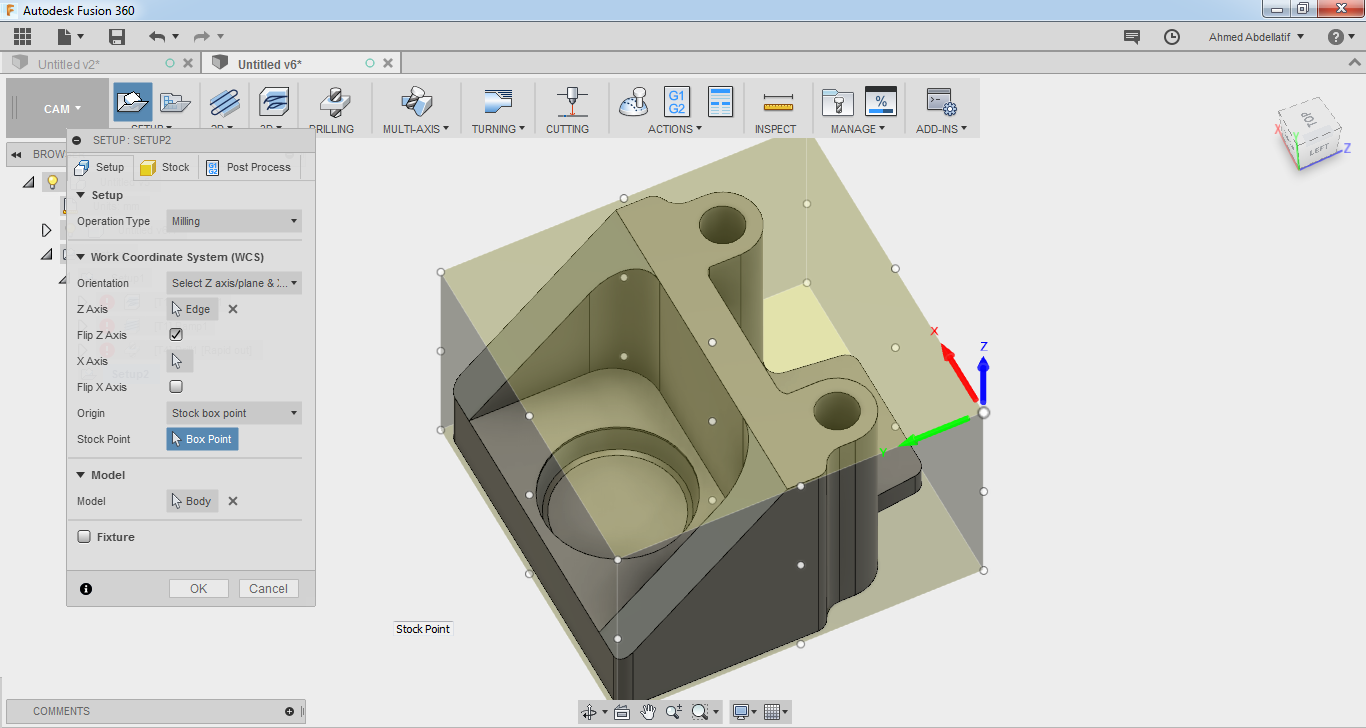1366x728 pixels.
Task: Open the ADD-INS menu label
Action: pos(941,129)
